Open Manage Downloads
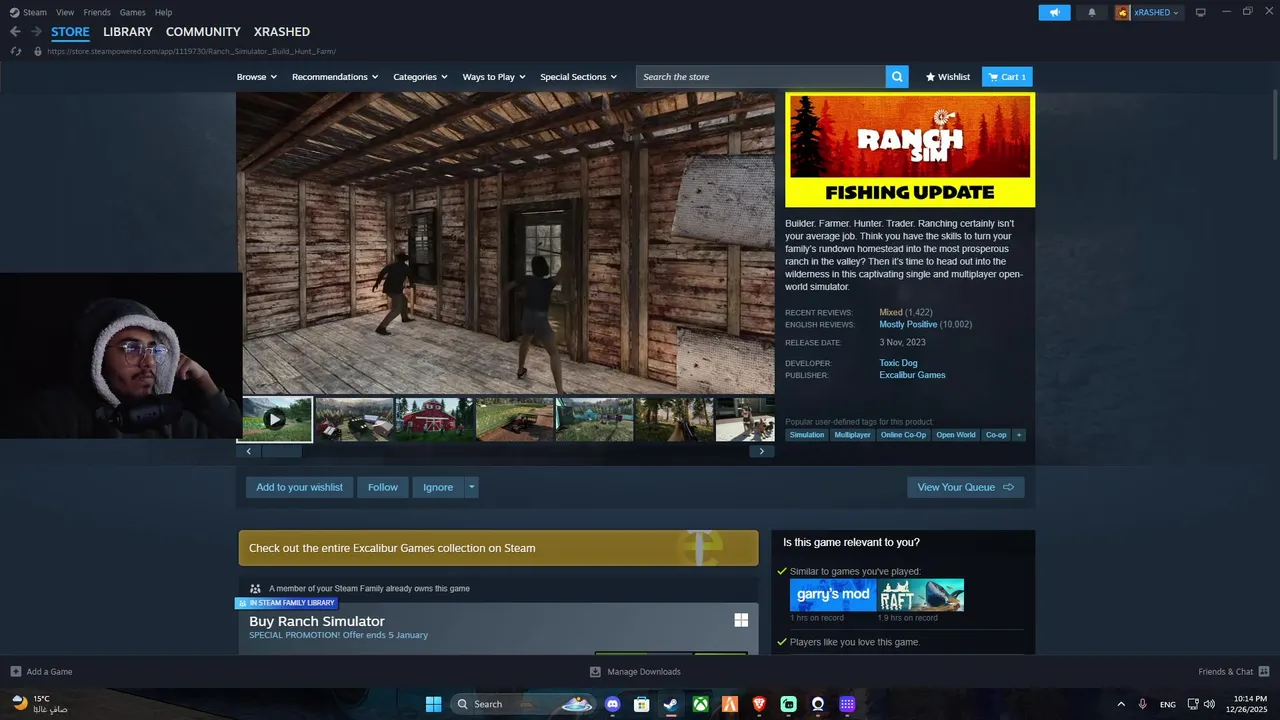The height and width of the screenshot is (720, 1280). [636, 671]
